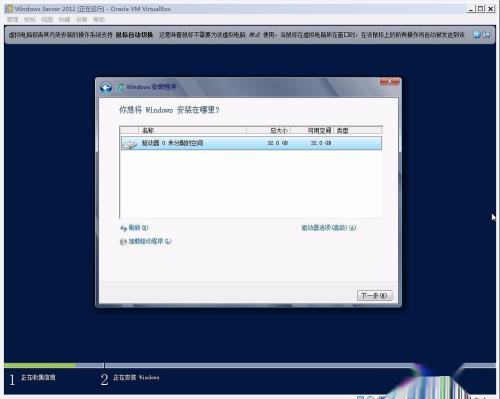500x399 pixels.
Task: Click step 1 正在收集信息 label
Action: tap(38, 377)
